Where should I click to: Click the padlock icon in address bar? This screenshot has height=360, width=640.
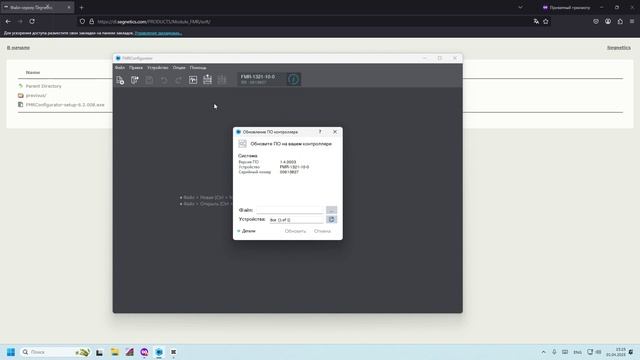pyautogui.click(x=91, y=21)
